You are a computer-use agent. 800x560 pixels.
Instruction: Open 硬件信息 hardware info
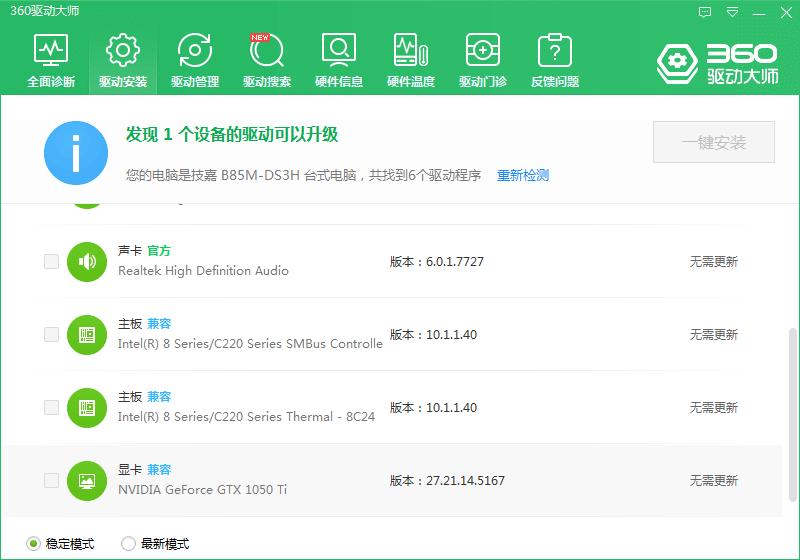(x=338, y=60)
